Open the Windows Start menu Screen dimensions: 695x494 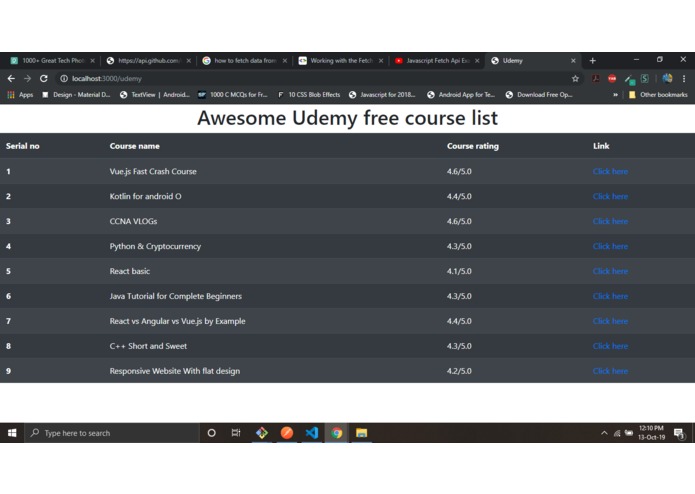[x=12, y=433]
